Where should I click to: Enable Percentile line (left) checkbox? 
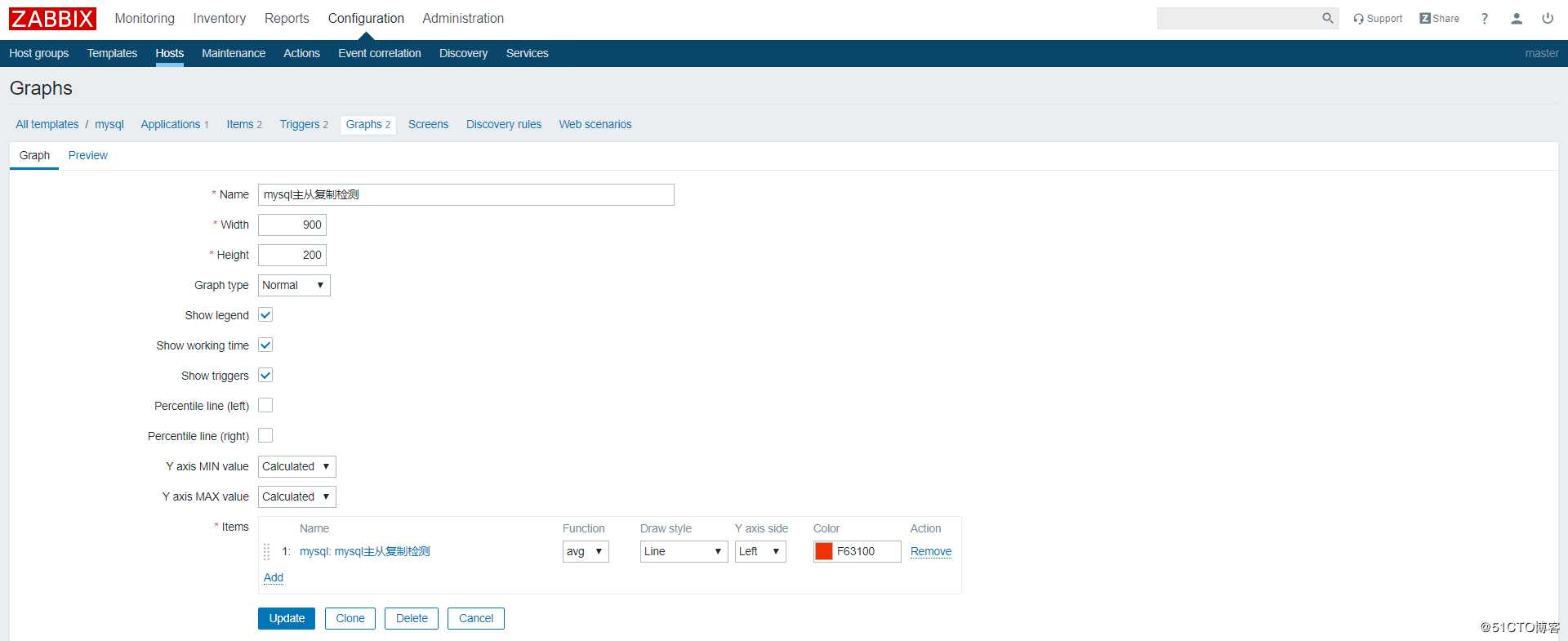pos(265,406)
